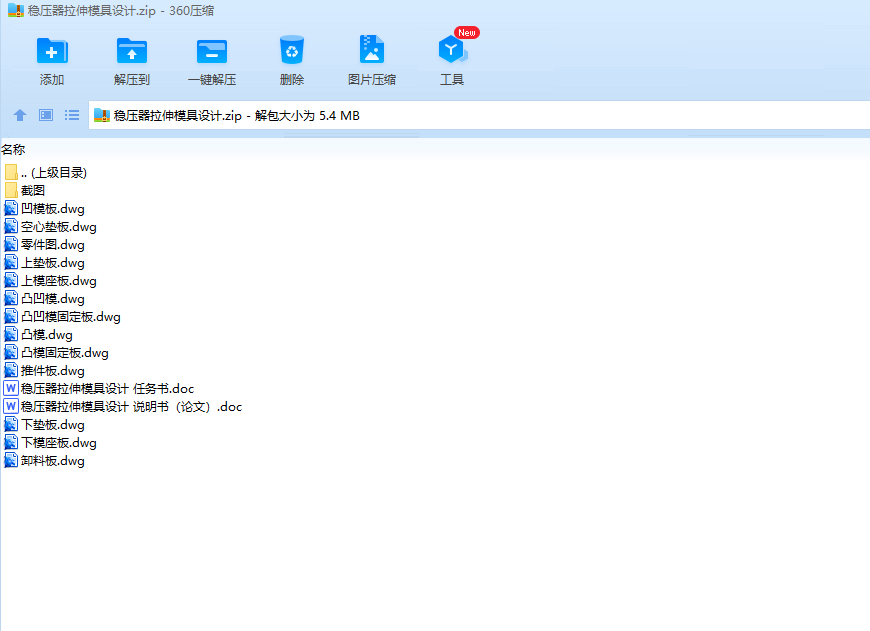Viewport: 870px width, 631px height.
Task: Click the dwg icon of 凸凹模.dwg
Action: tap(11, 299)
